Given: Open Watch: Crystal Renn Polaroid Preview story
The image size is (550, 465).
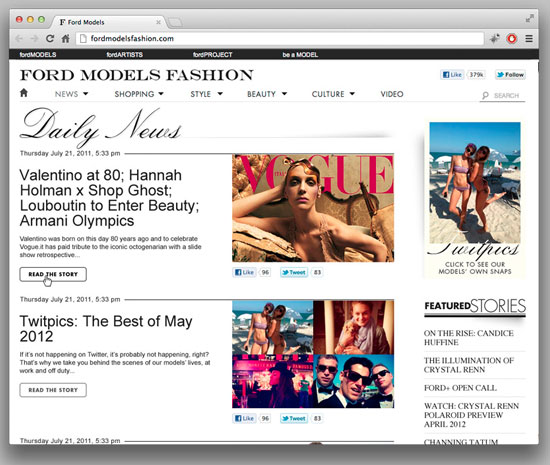Looking at the screenshot, I should [471, 415].
